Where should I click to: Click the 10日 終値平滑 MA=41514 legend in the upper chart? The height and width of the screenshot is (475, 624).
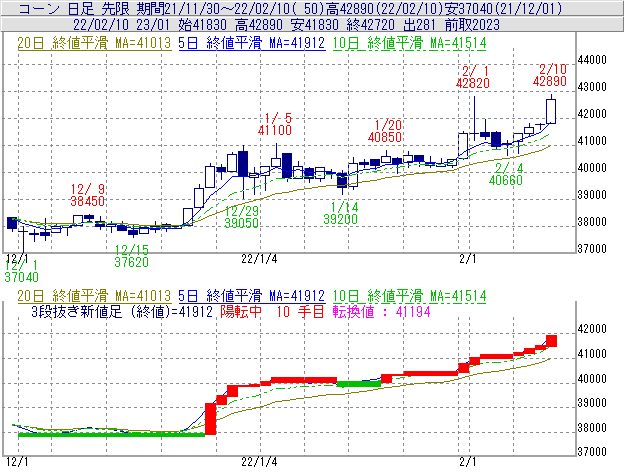click(x=410, y=43)
